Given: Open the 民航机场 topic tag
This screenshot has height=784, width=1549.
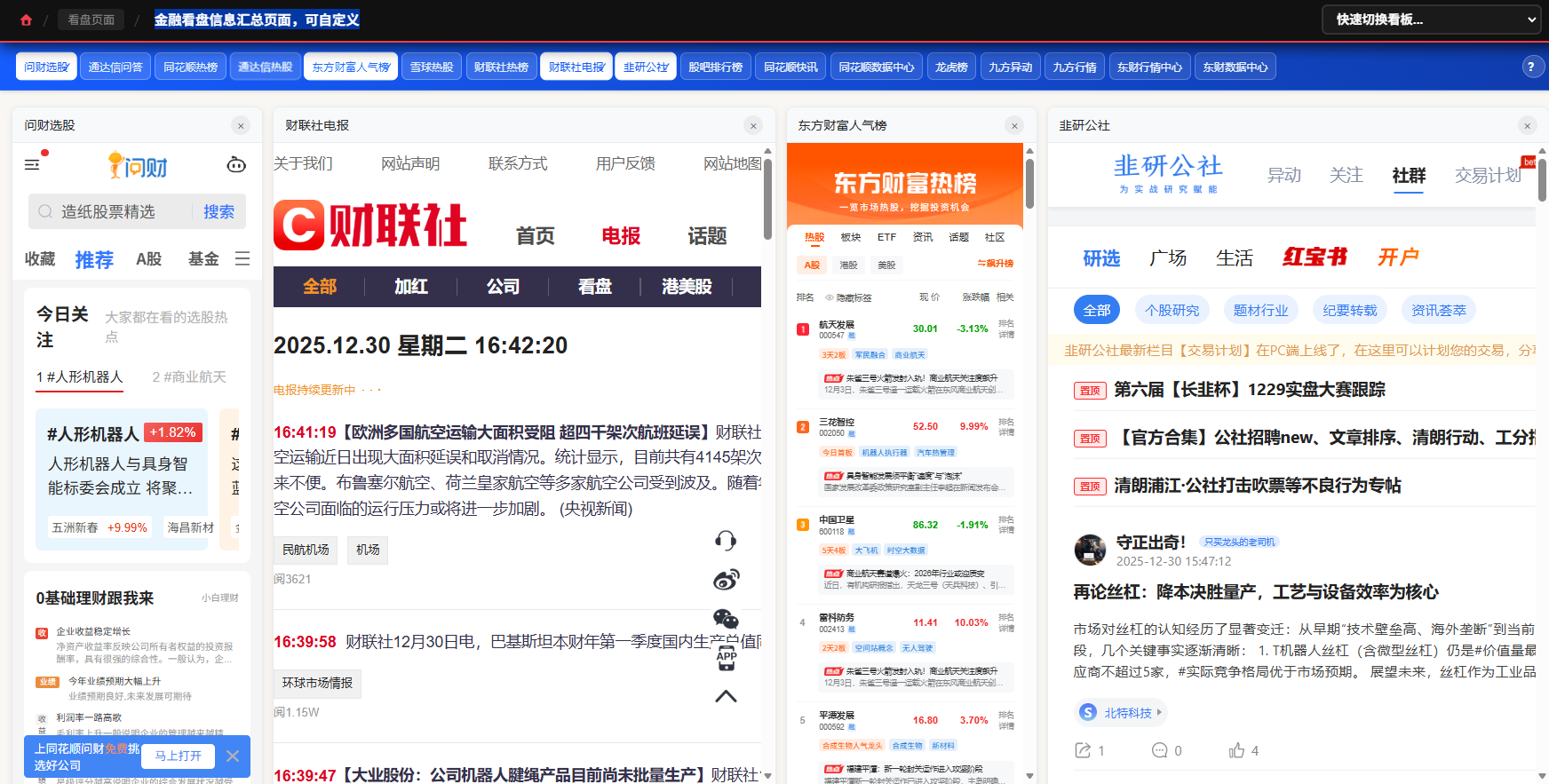Looking at the screenshot, I should (x=306, y=550).
